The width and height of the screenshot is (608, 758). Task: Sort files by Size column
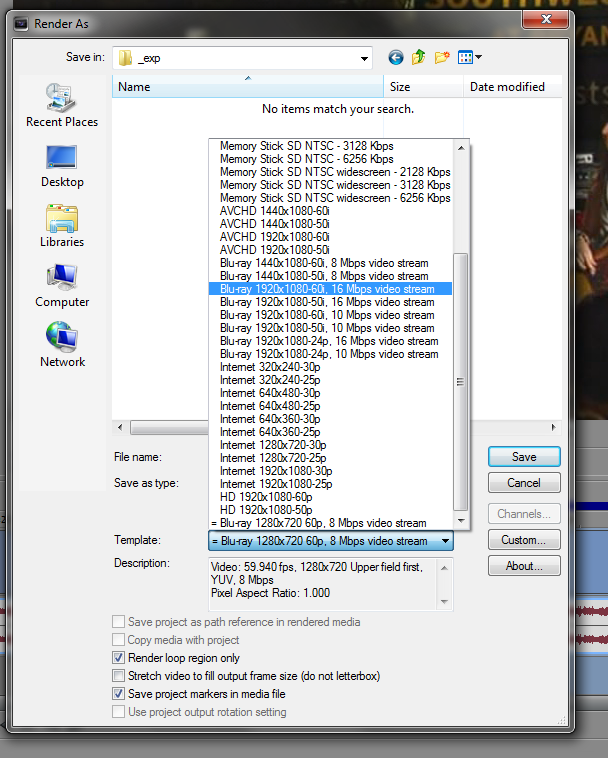point(423,87)
